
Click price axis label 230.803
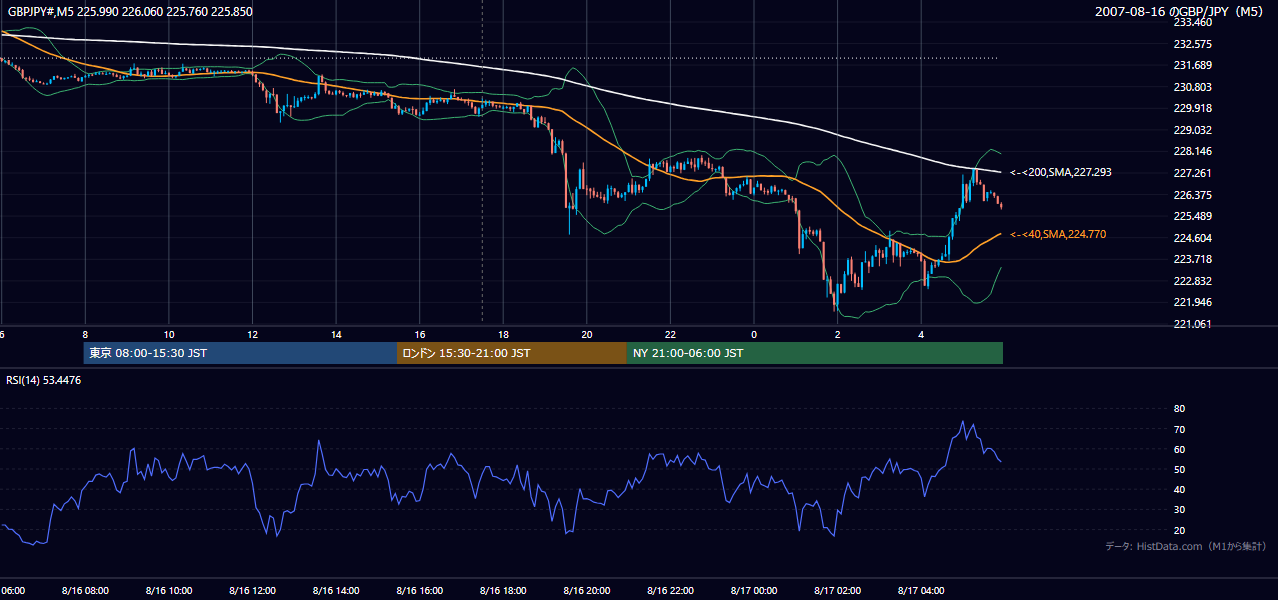(x=1193, y=87)
